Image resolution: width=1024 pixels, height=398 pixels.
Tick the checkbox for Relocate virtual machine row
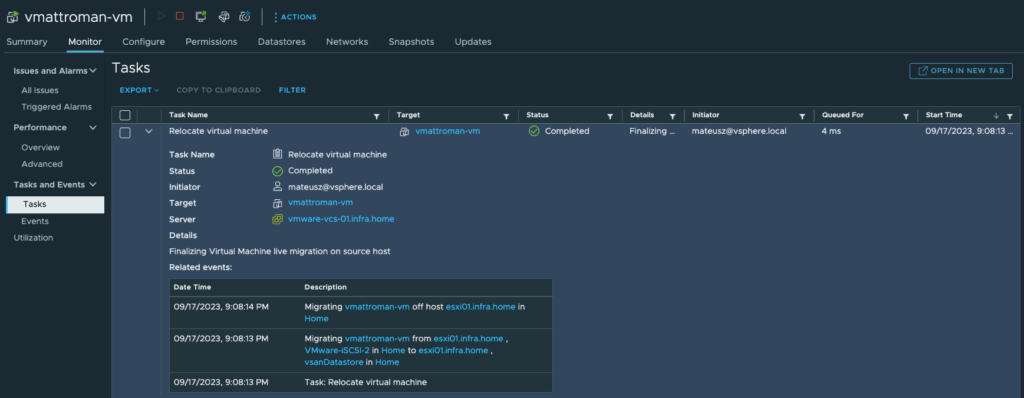125,132
